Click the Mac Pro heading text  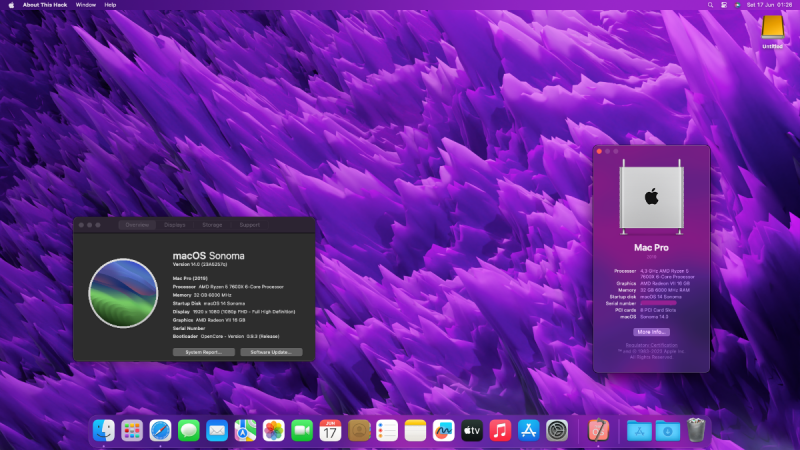coord(652,248)
